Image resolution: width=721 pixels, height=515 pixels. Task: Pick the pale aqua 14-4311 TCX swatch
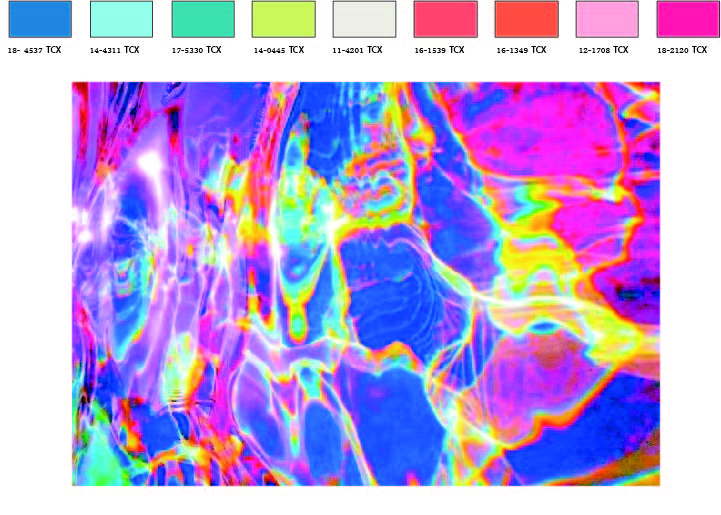pyautogui.click(x=121, y=19)
